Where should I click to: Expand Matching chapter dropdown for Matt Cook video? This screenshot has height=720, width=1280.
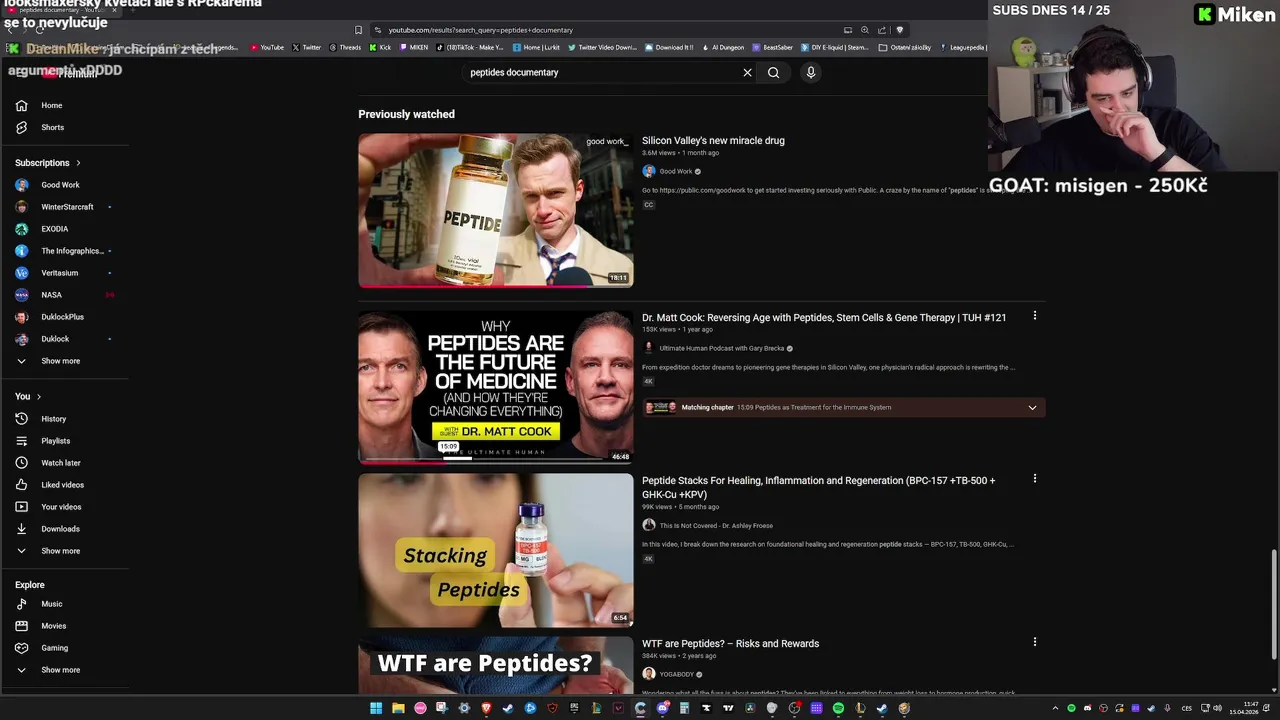pyautogui.click(x=1032, y=408)
